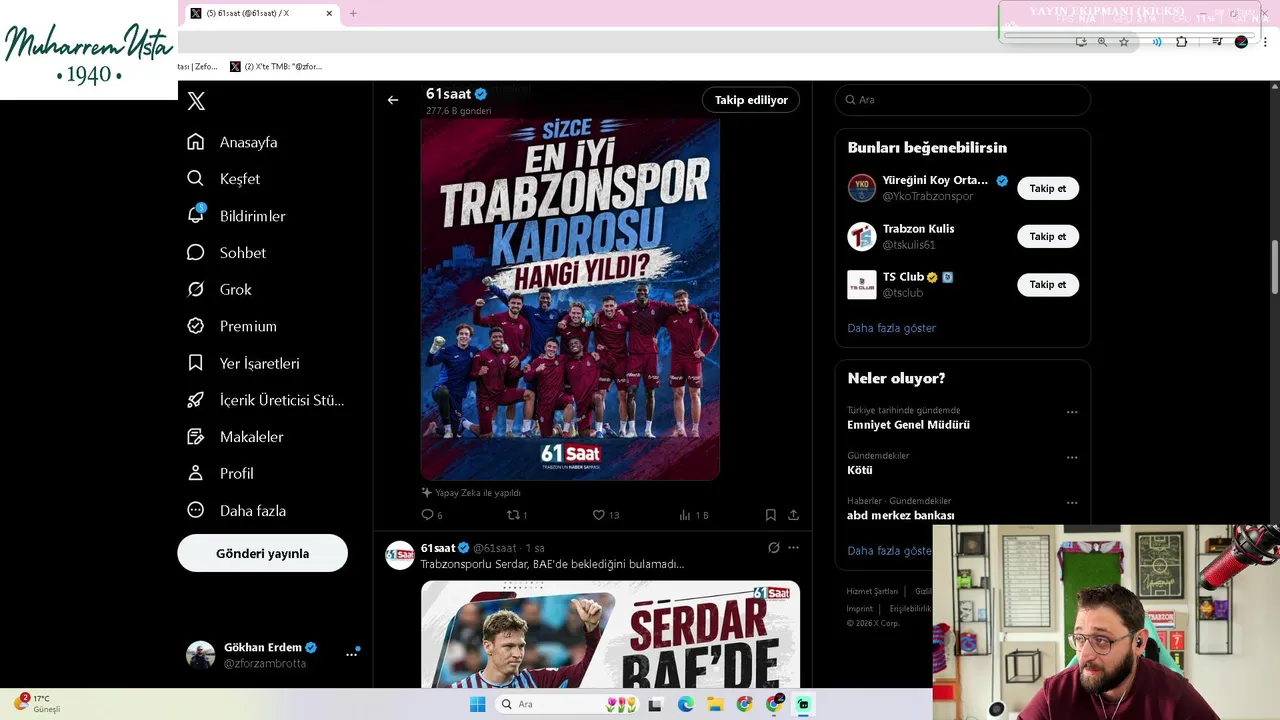Open Microsoft Edge from taskbar

click(685, 704)
